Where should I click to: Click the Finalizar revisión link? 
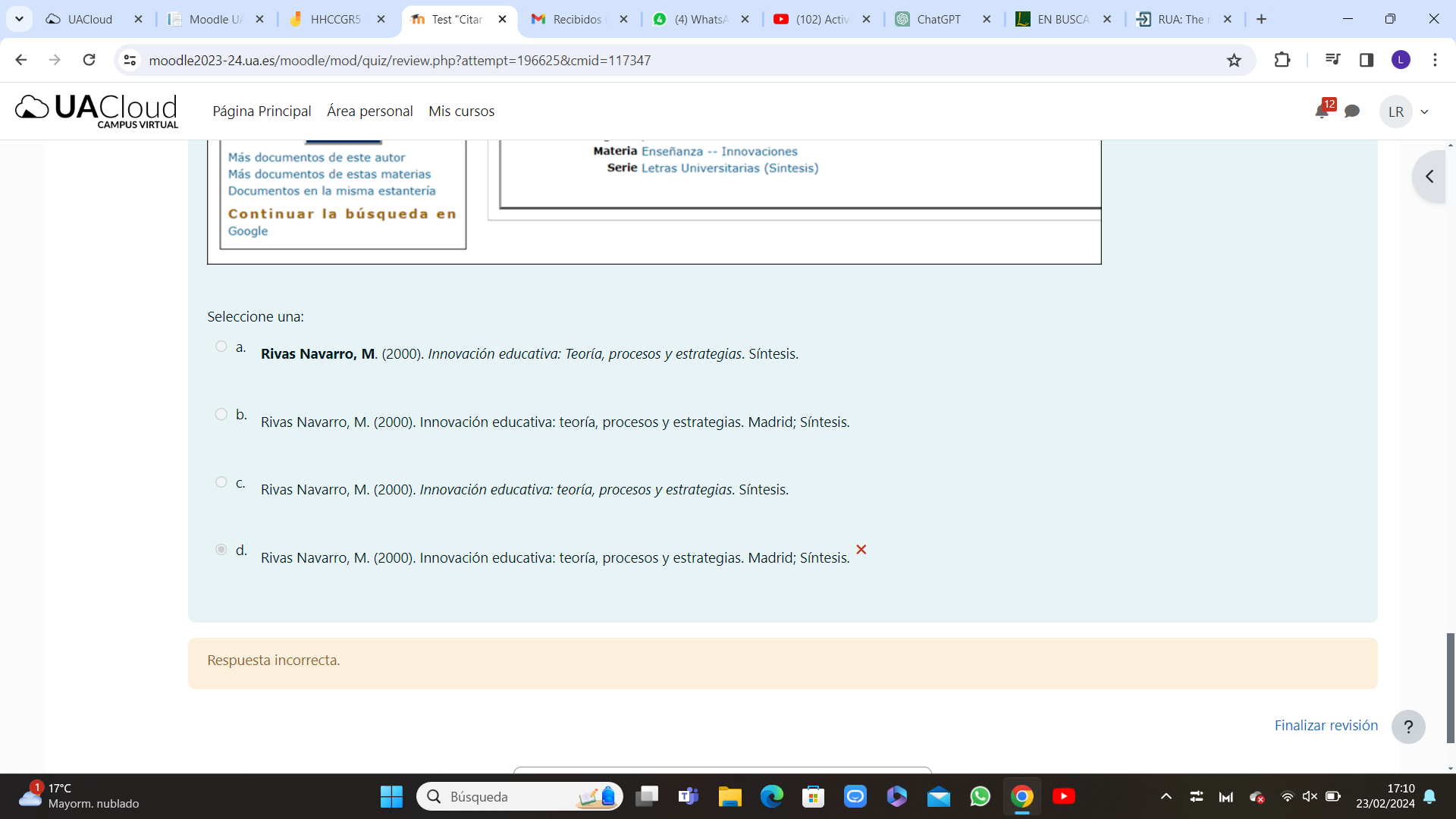point(1326,725)
